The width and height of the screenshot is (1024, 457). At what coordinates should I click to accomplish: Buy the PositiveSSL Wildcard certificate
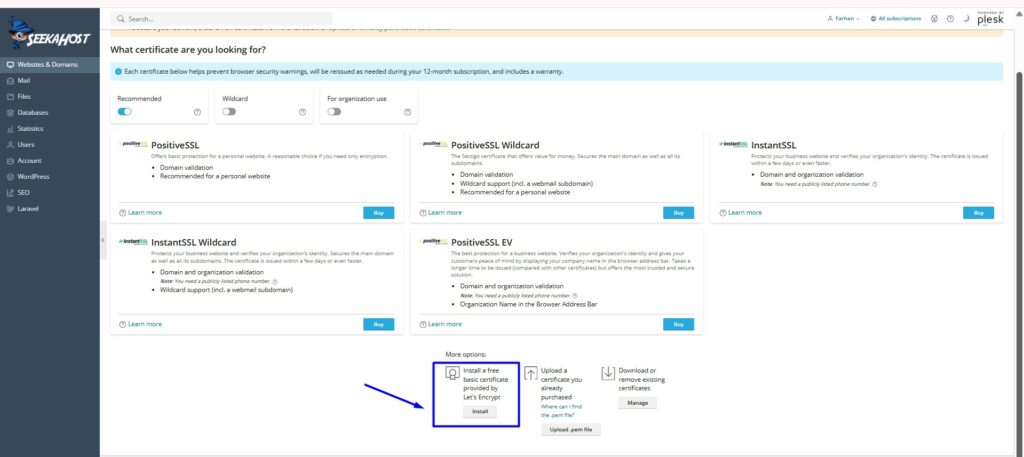[x=679, y=213]
